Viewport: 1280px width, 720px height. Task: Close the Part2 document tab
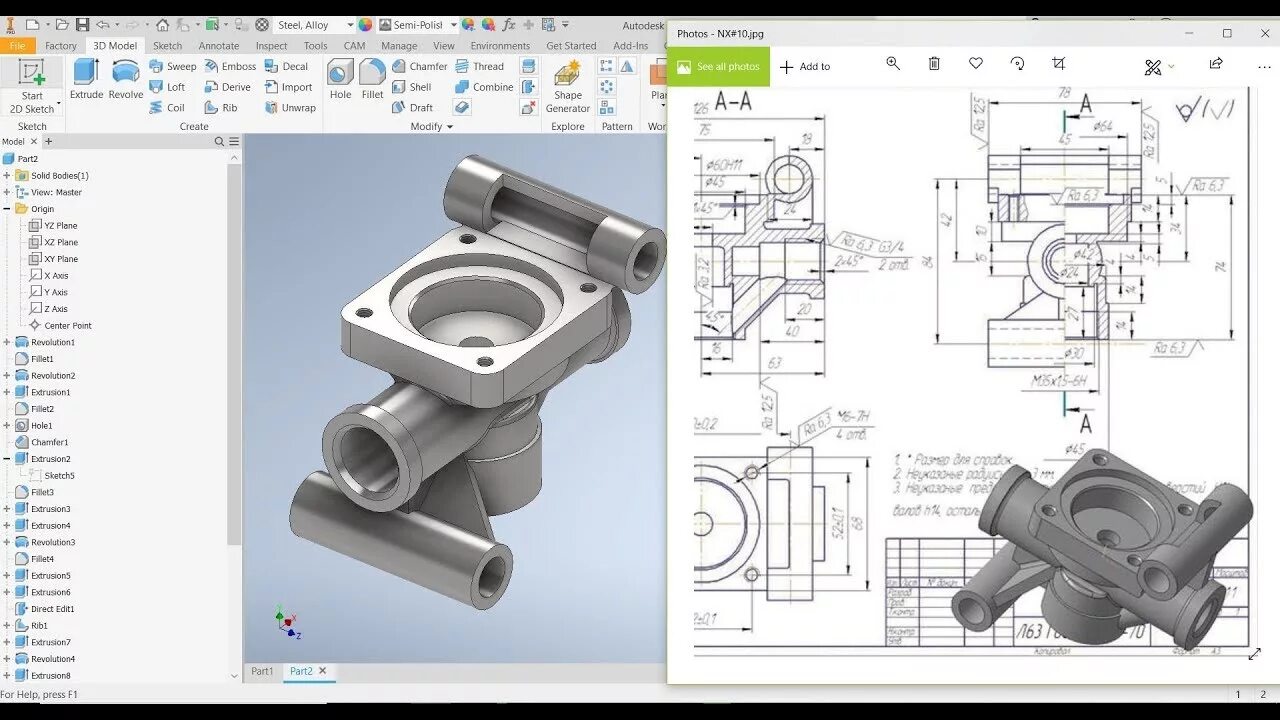[x=322, y=671]
